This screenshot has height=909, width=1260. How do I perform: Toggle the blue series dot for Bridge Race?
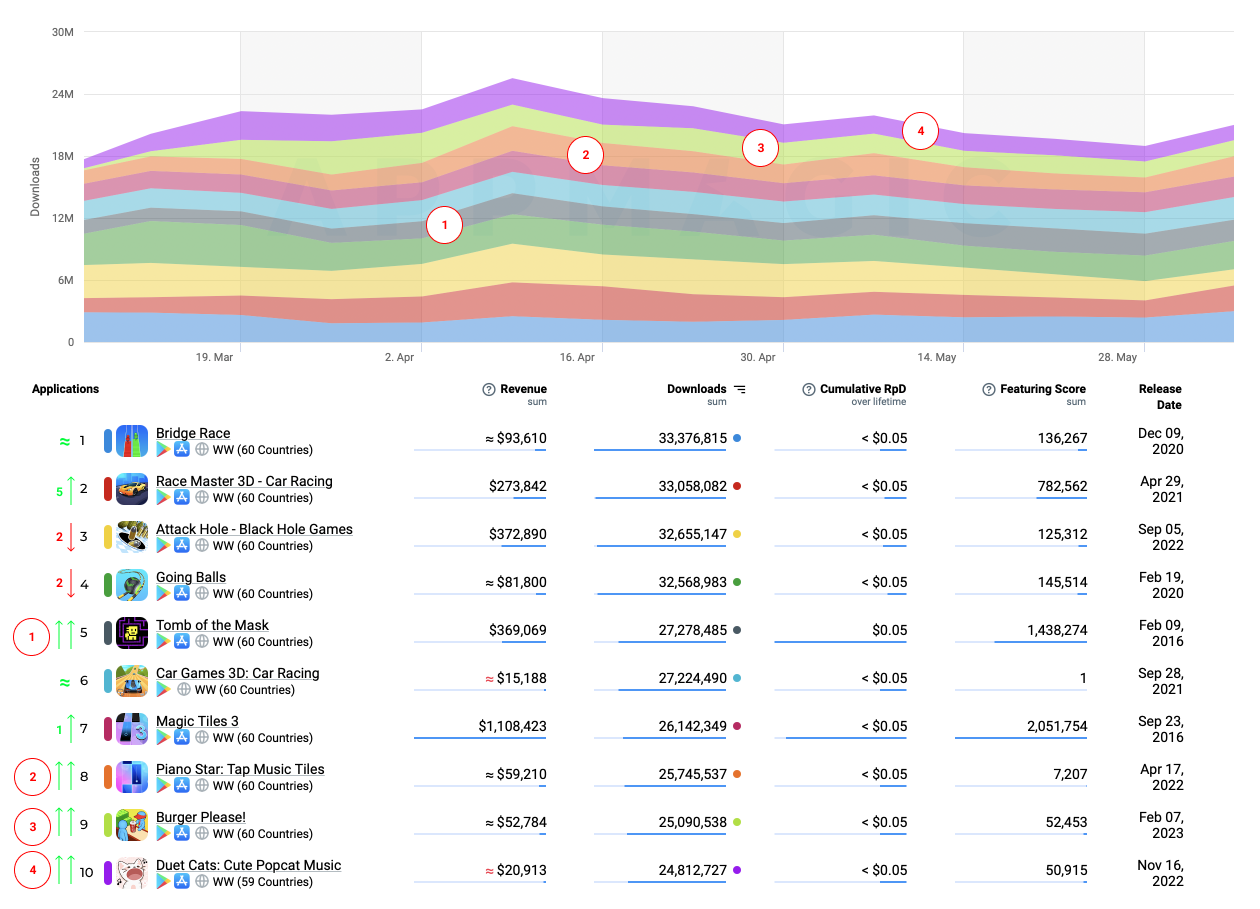735,437
